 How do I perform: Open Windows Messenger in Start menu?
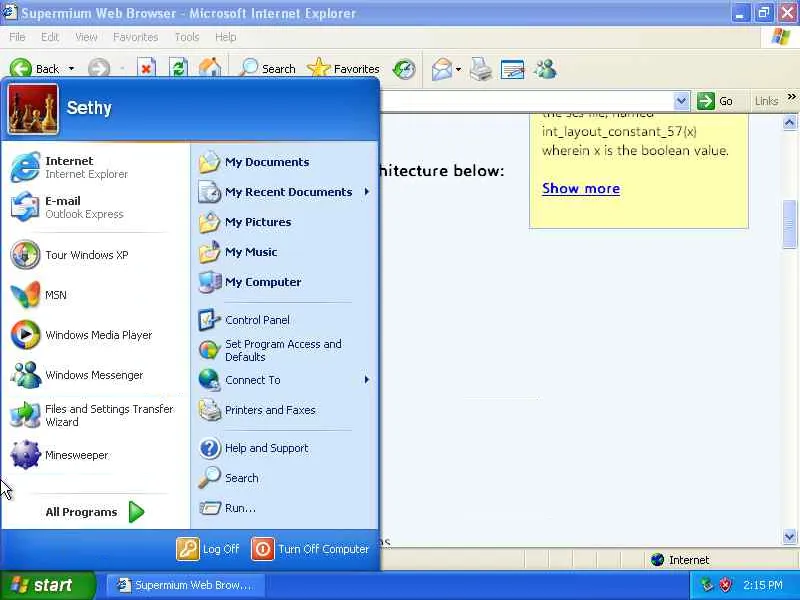(95, 375)
